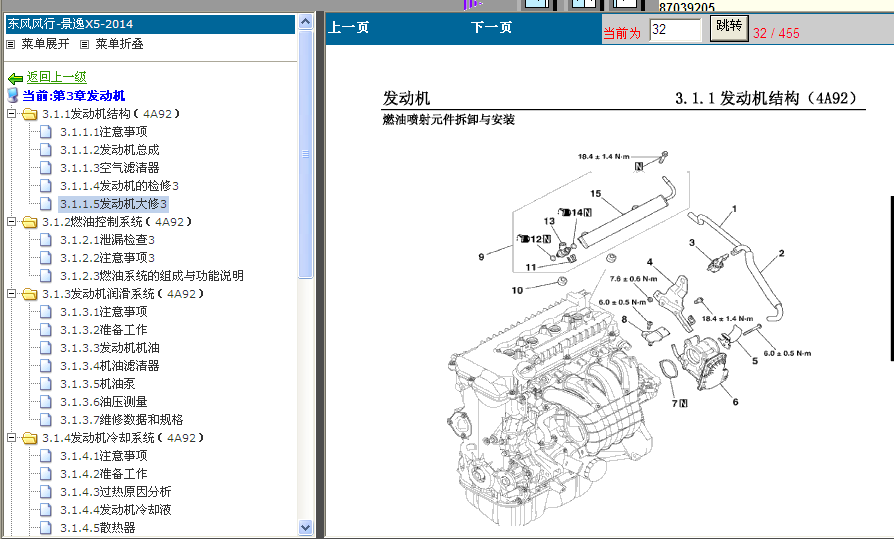The height and width of the screenshot is (539, 894).
Task: Click sidebar scrollbar up arrow
Action: tap(306, 22)
